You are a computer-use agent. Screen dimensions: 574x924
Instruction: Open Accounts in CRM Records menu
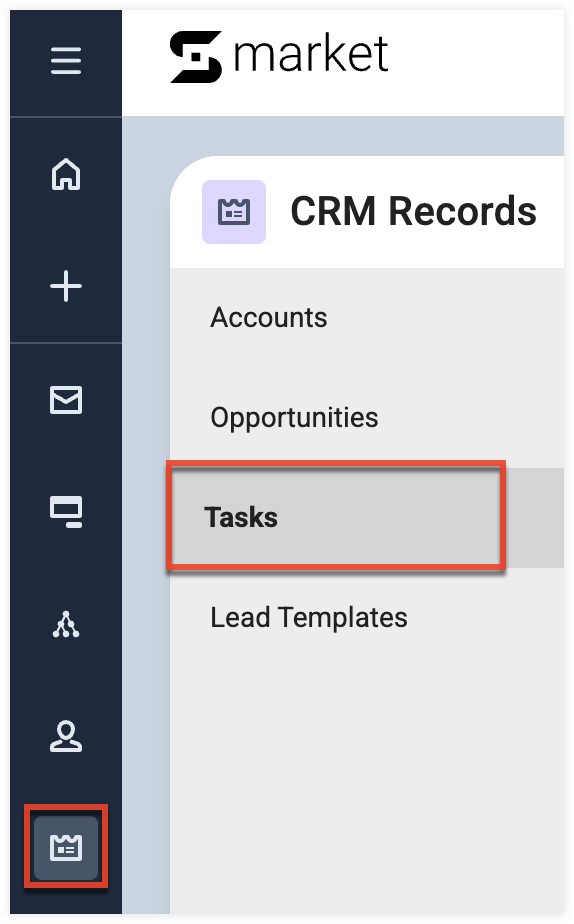[269, 318]
